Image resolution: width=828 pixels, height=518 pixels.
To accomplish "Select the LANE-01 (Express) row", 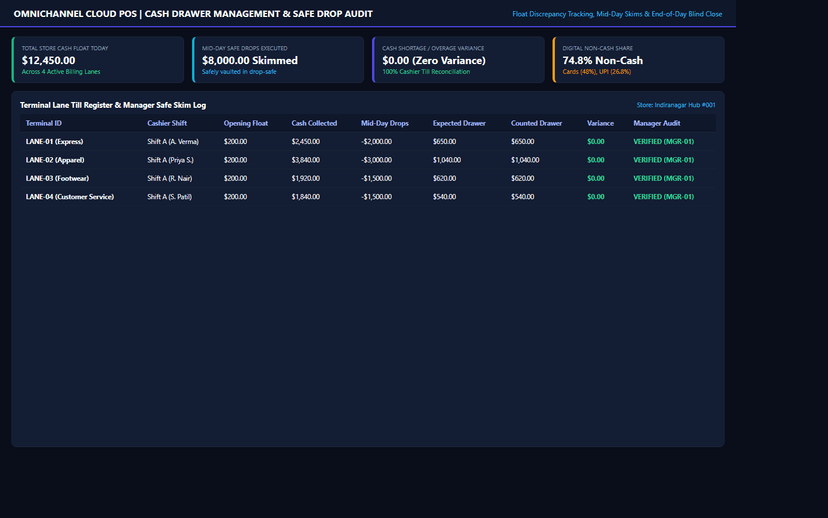I will (368, 142).
